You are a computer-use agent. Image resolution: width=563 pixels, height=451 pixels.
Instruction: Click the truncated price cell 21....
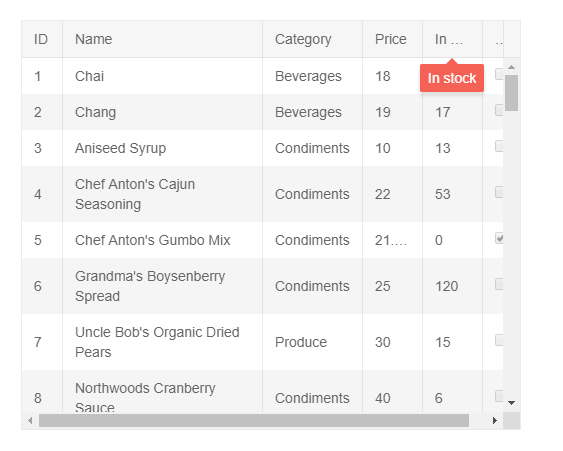tap(393, 240)
